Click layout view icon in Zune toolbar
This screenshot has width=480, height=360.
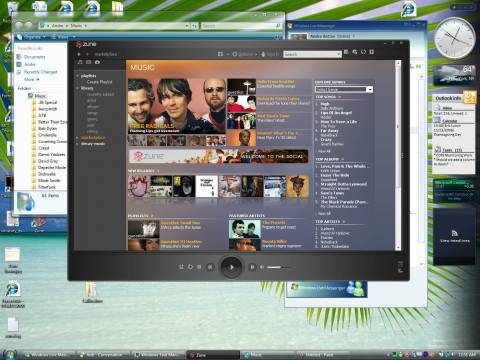[x=220, y=54]
